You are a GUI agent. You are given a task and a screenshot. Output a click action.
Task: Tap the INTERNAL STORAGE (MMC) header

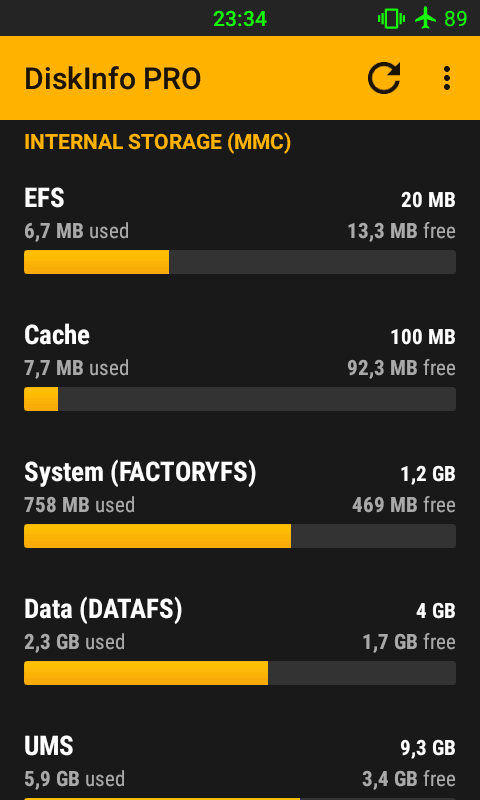(158, 142)
